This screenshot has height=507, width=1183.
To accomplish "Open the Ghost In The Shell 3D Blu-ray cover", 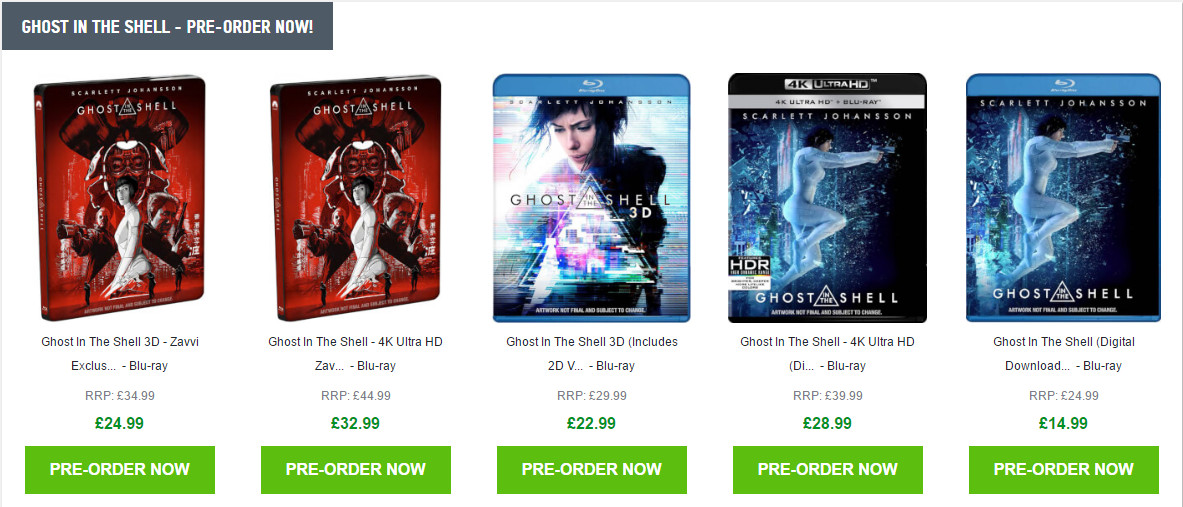I will [x=592, y=198].
